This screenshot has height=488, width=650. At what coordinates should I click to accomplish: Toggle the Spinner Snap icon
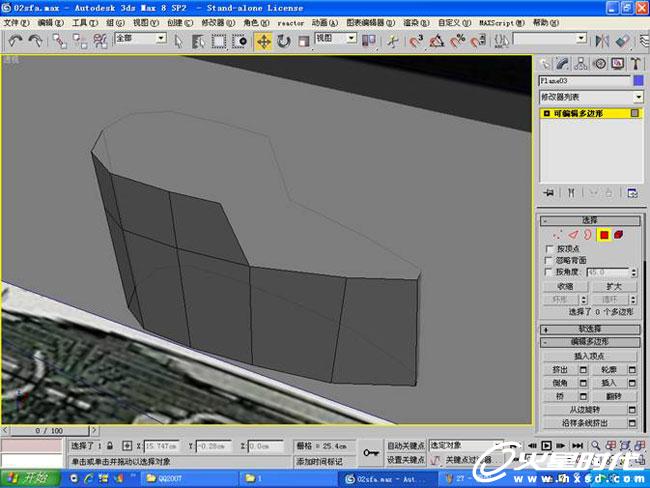(x=478, y=41)
